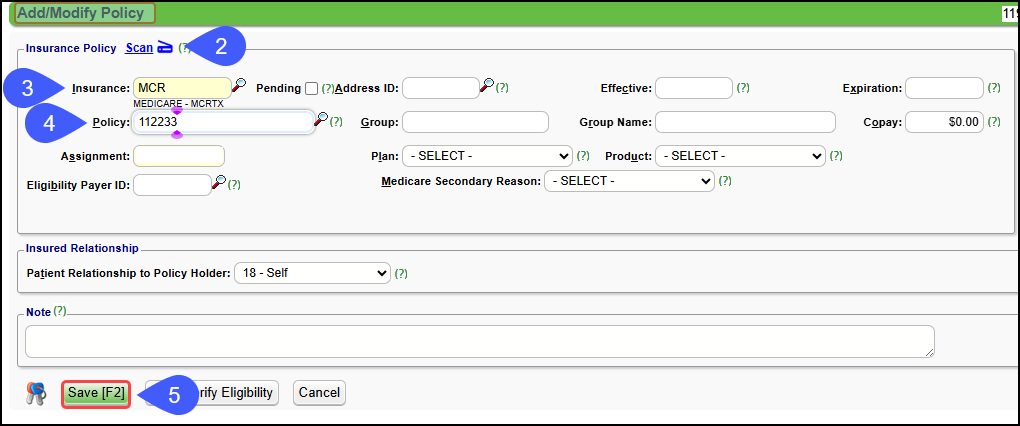Click the scanner icon beside Scan
The height and width of the screenshot is (426, 1020).
pos(165,48)
